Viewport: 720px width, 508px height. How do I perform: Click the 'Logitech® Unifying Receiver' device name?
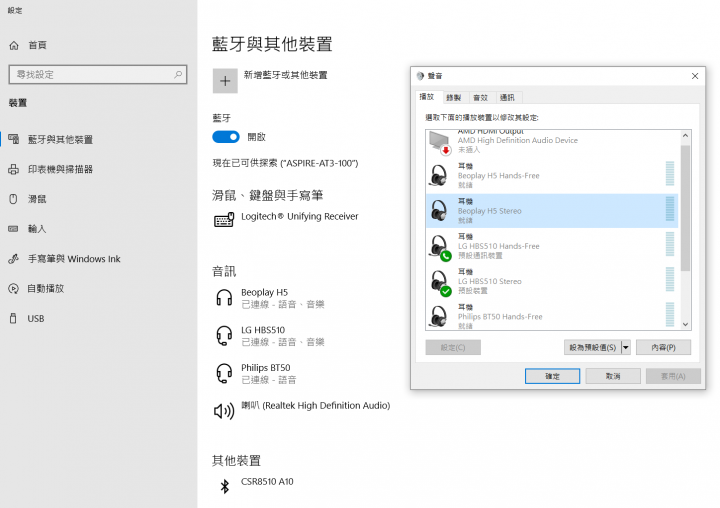click(299, 216)
